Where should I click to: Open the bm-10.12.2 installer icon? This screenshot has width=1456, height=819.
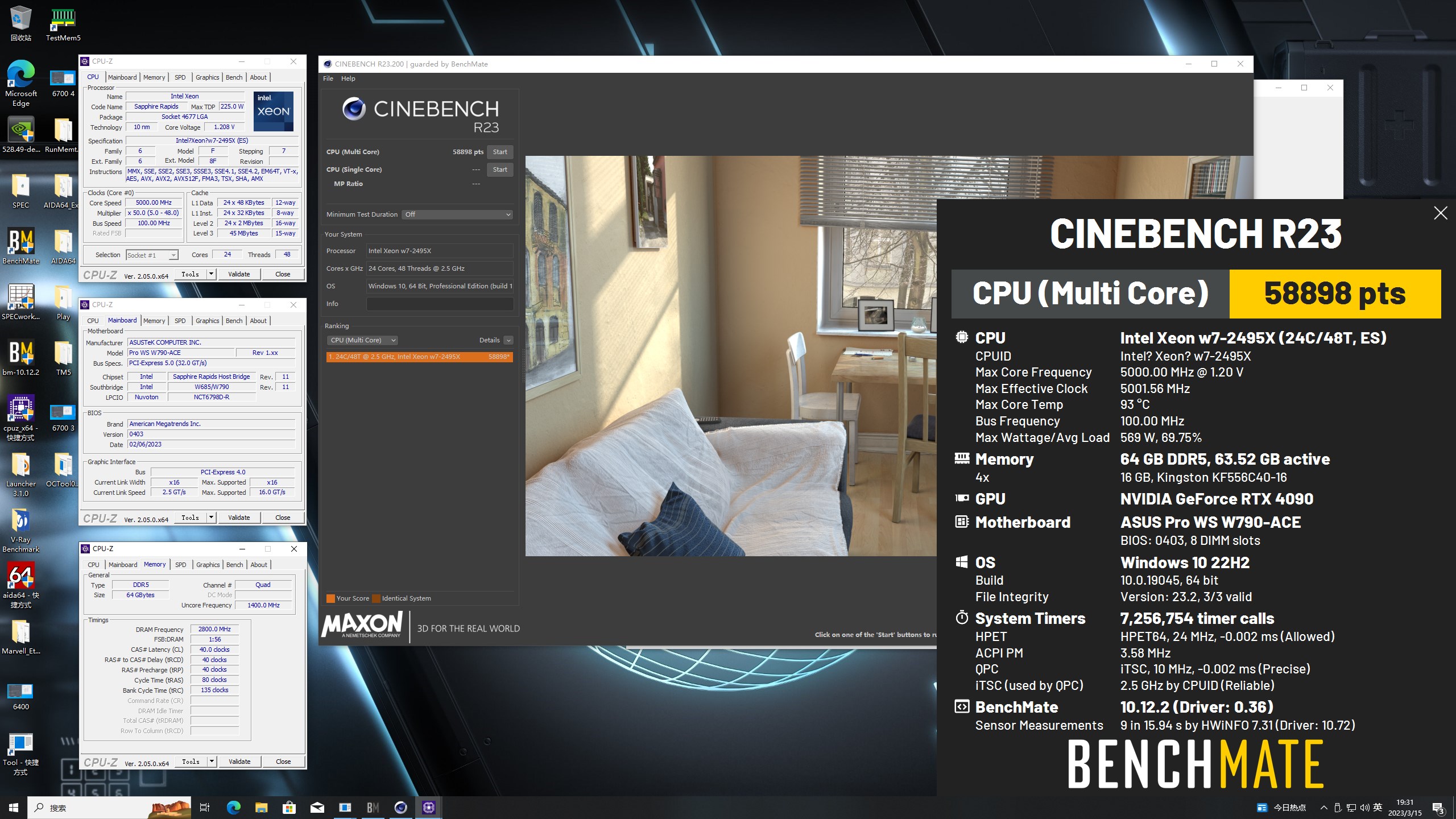click(x=20, y=357)
